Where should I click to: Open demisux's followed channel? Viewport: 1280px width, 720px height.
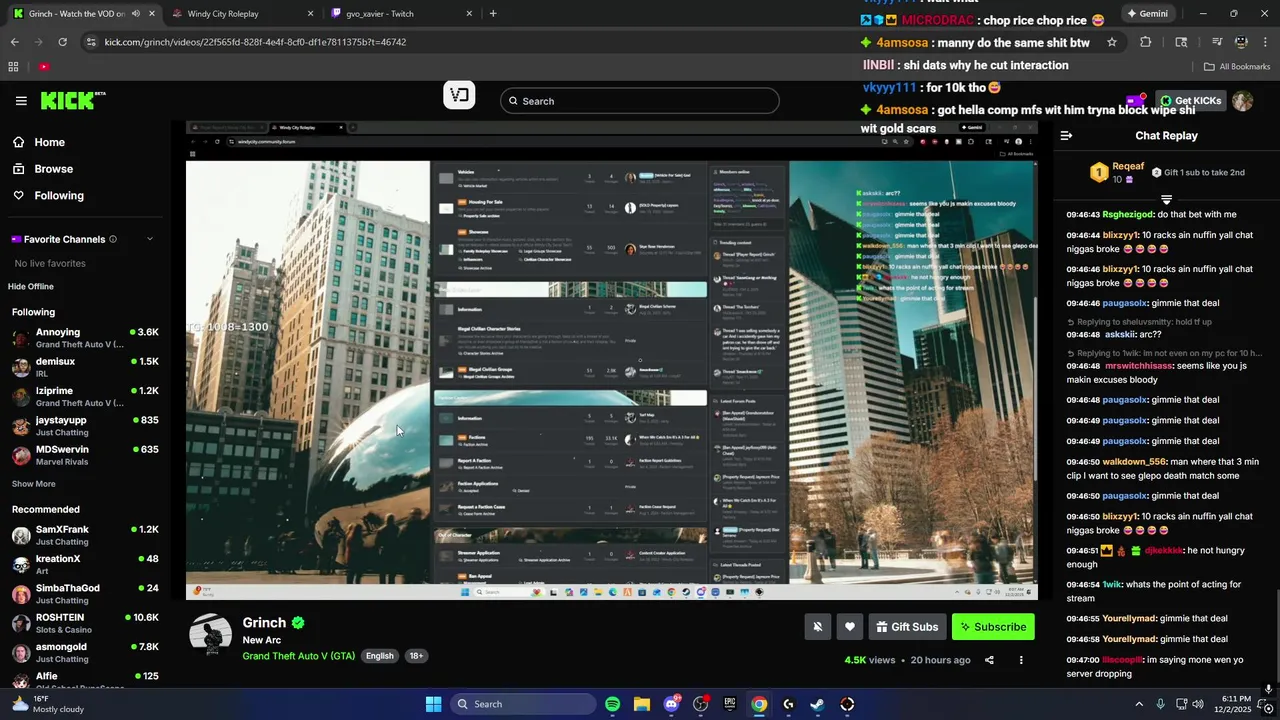point(85,367)
